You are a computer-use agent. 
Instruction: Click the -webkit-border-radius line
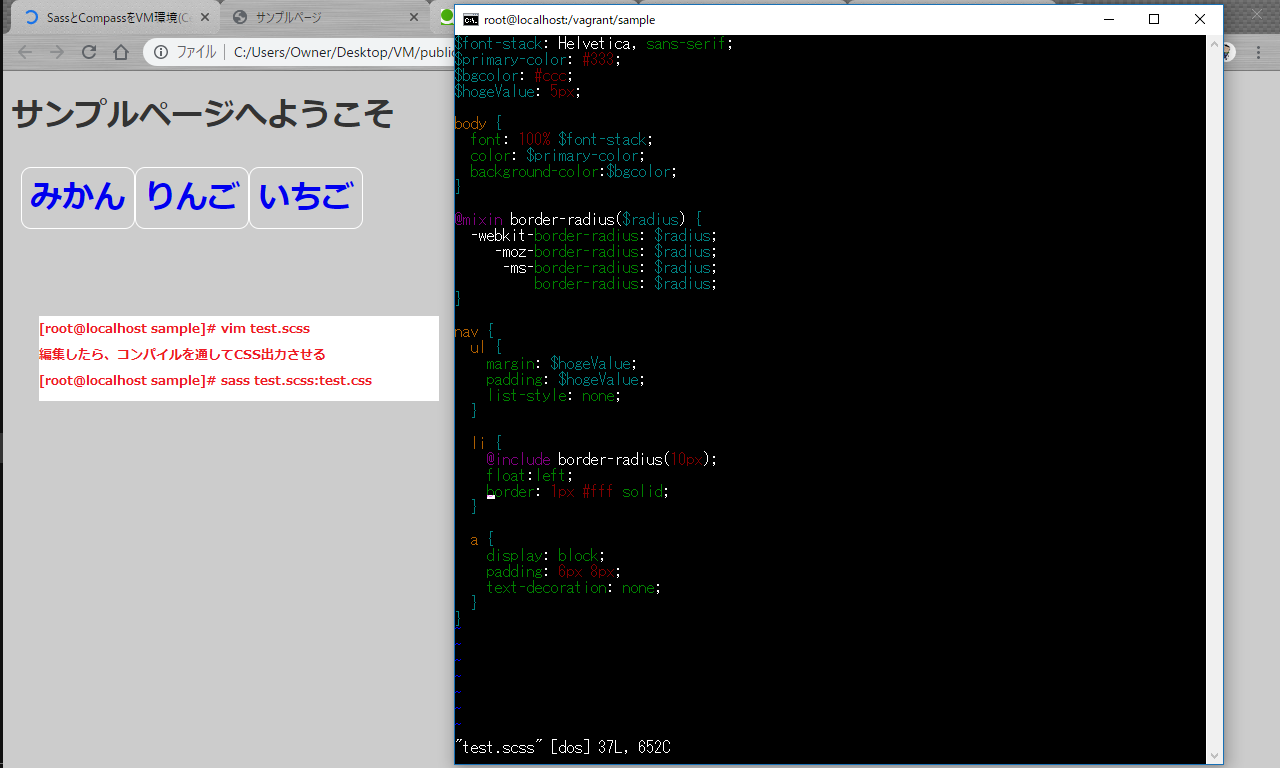point(594,236)
